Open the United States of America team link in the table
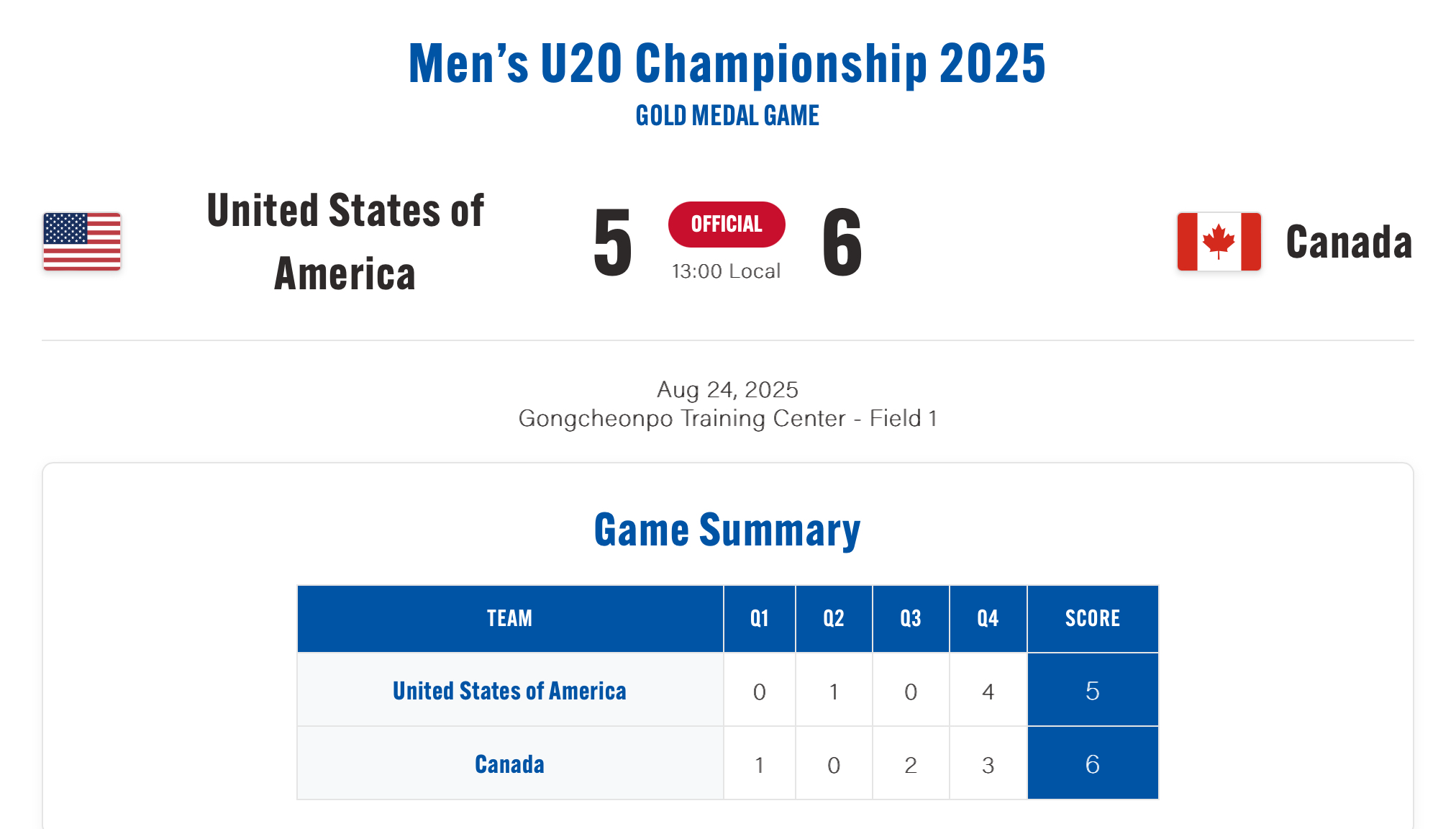 [x=509, y=691]
